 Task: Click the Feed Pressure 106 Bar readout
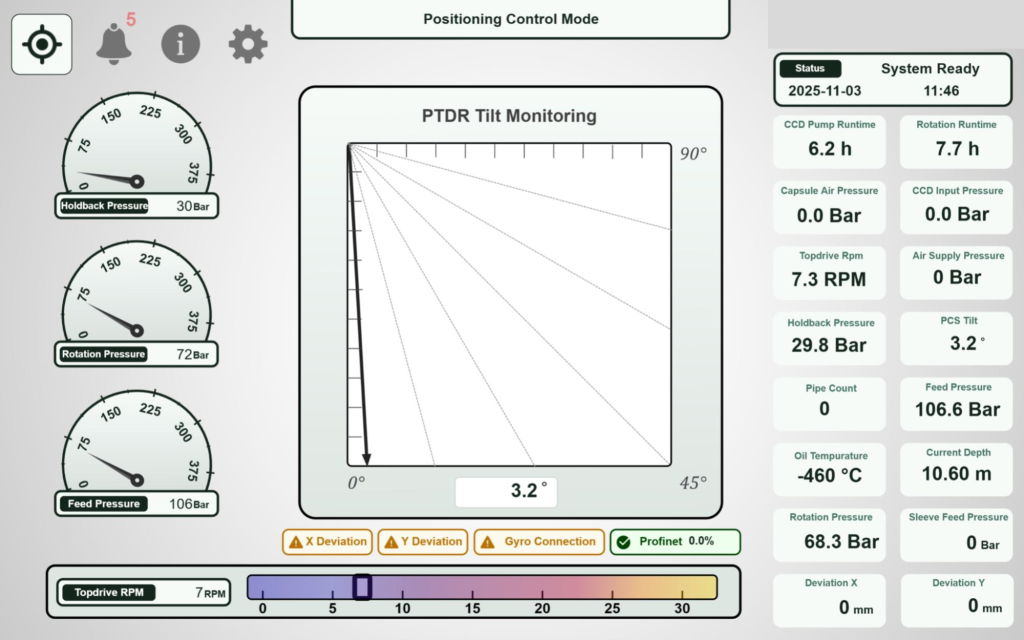point(136,504)
